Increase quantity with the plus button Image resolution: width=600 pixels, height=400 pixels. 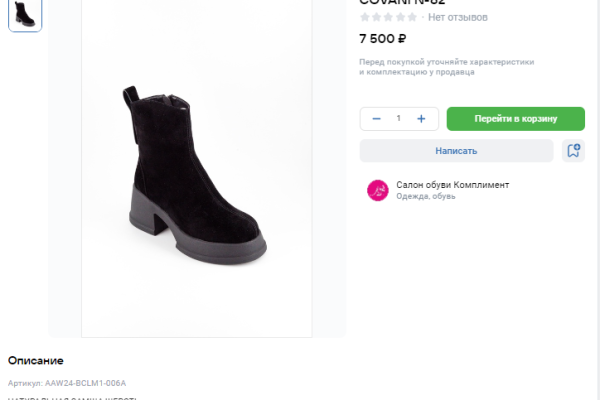[x=421, y=119]
